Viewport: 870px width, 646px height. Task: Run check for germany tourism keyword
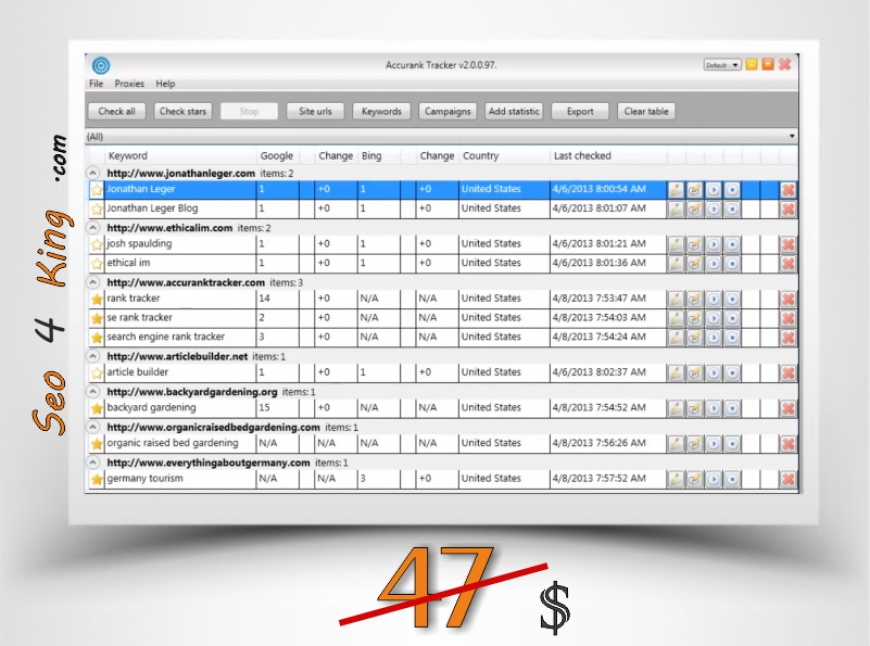pos(714,479)
